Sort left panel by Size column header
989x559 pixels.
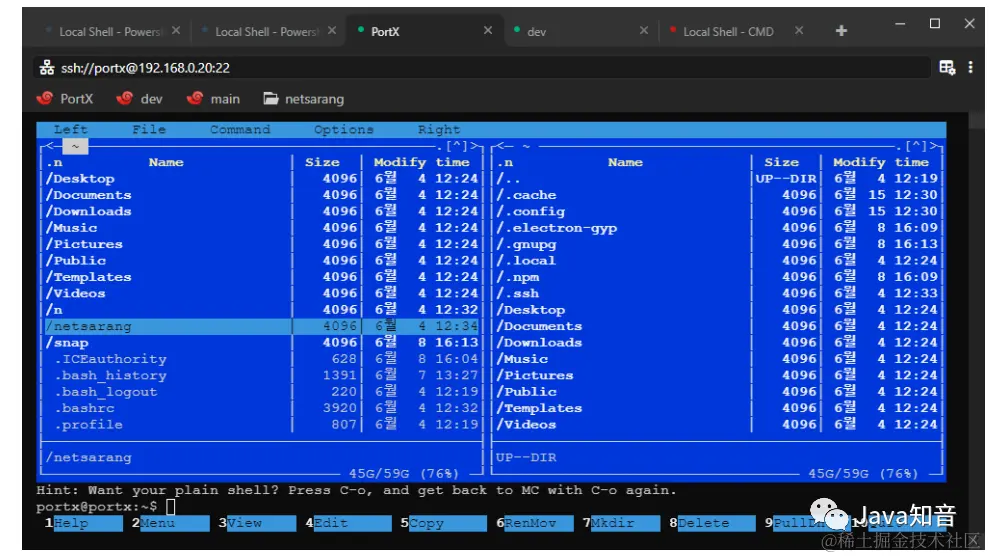[322, 162]
